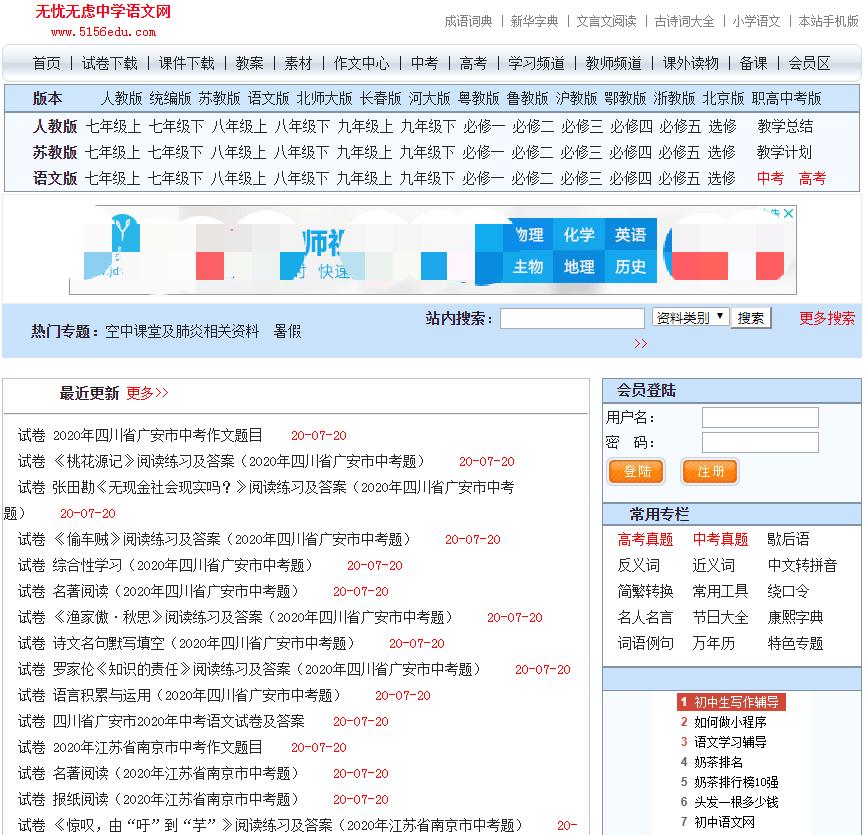Open the 资料类别 dropdown
868x835 pixels.
point(690,317)
